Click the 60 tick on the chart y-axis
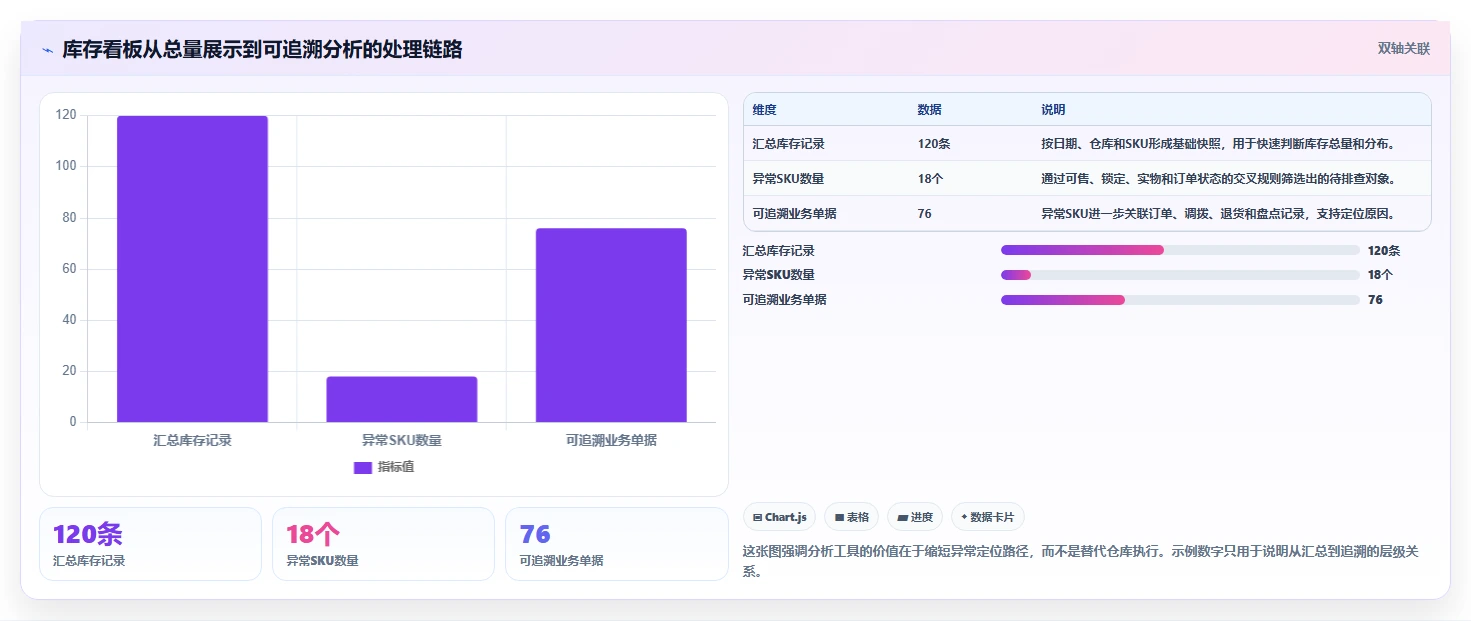1471x621 pixels. click(x=69, y=269)
